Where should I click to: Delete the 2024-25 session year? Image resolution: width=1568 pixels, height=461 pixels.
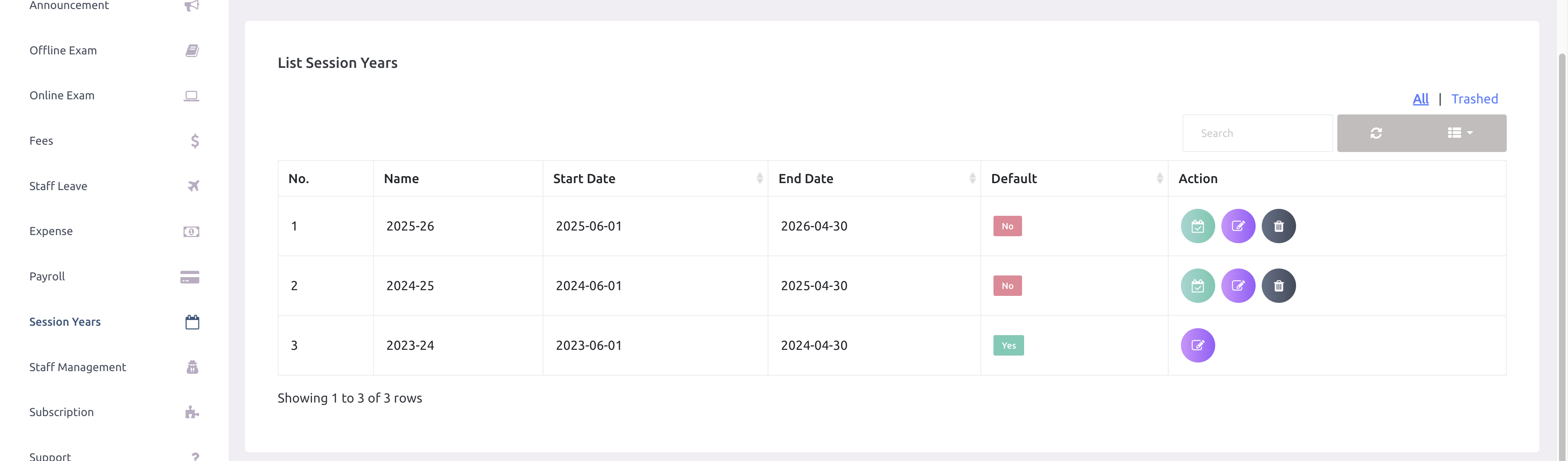(x=1278, y=286)
